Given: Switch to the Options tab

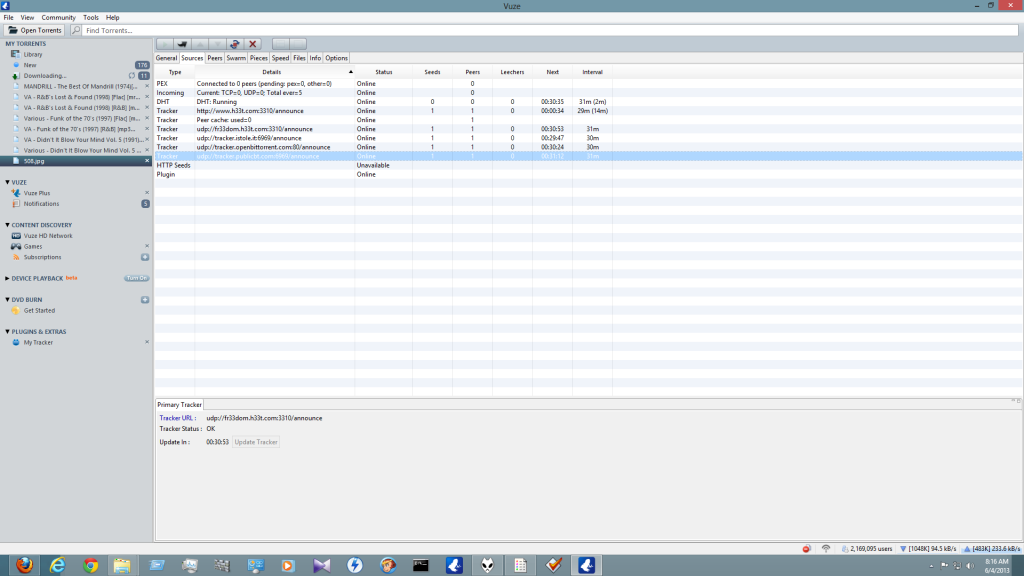Looking at the screenshot, I should pos(336,58).
